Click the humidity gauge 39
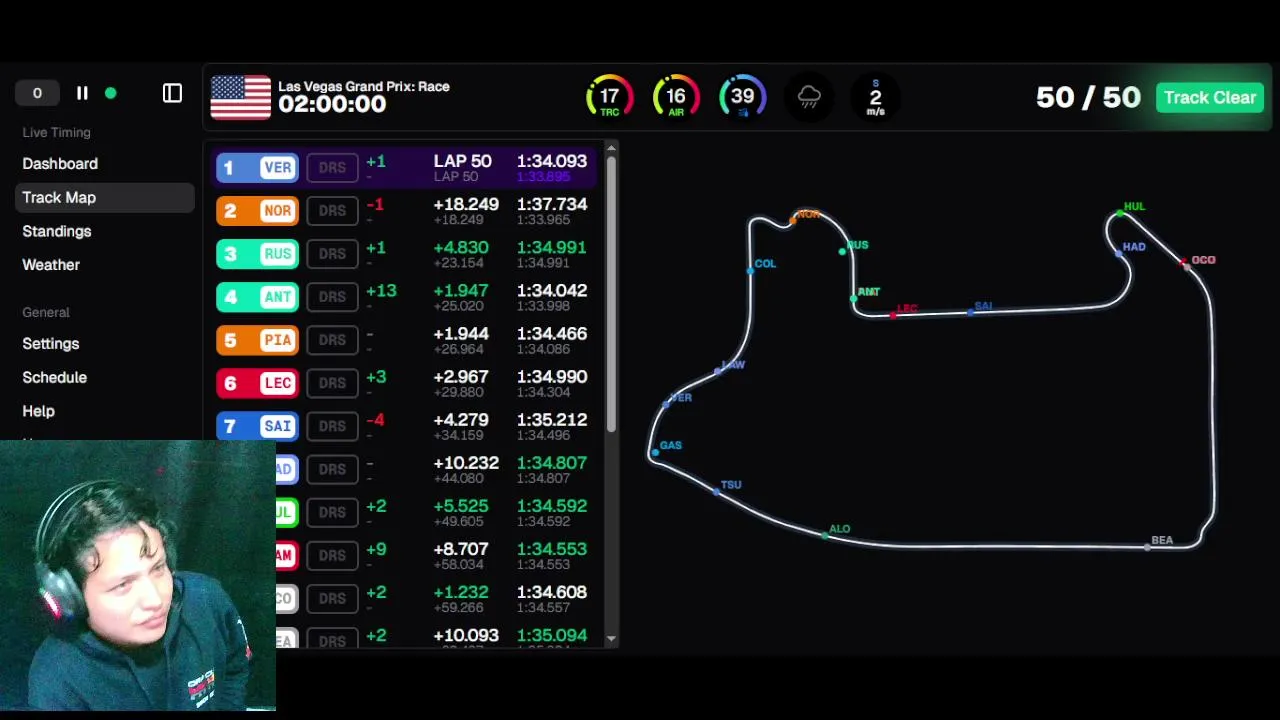The height and width of the screenshot is (720, 1280). [742, 98]
